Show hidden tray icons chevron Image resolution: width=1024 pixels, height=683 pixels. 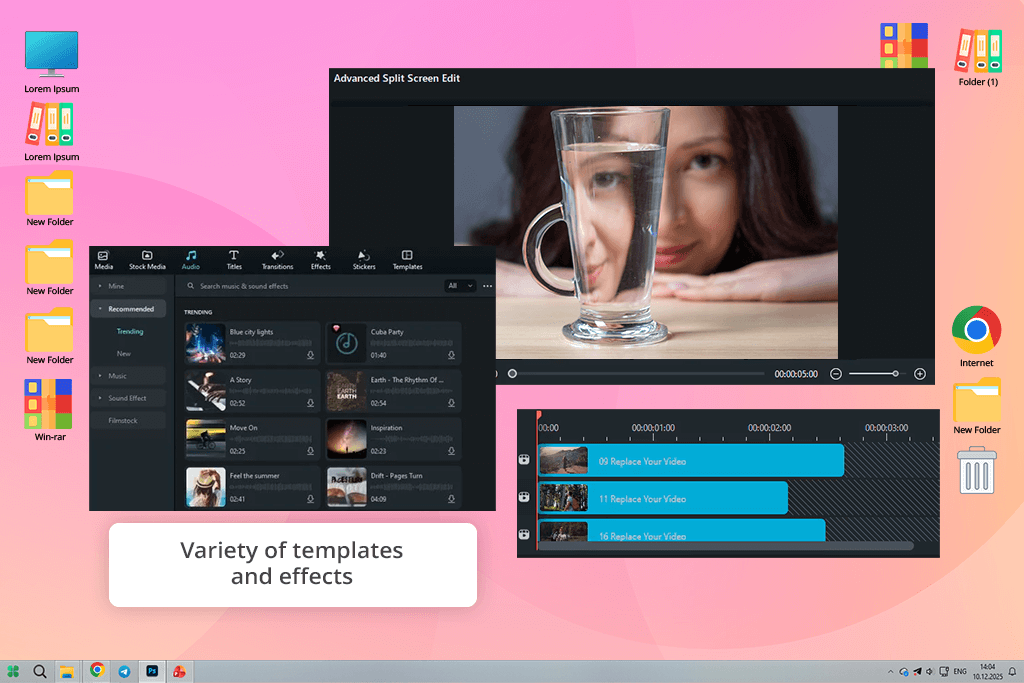(890, 671)
